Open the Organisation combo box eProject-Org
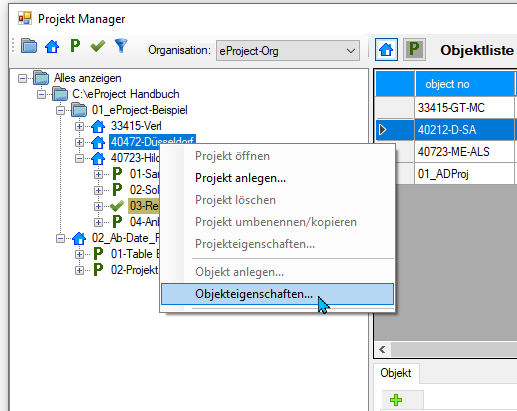 coord(288,51)
